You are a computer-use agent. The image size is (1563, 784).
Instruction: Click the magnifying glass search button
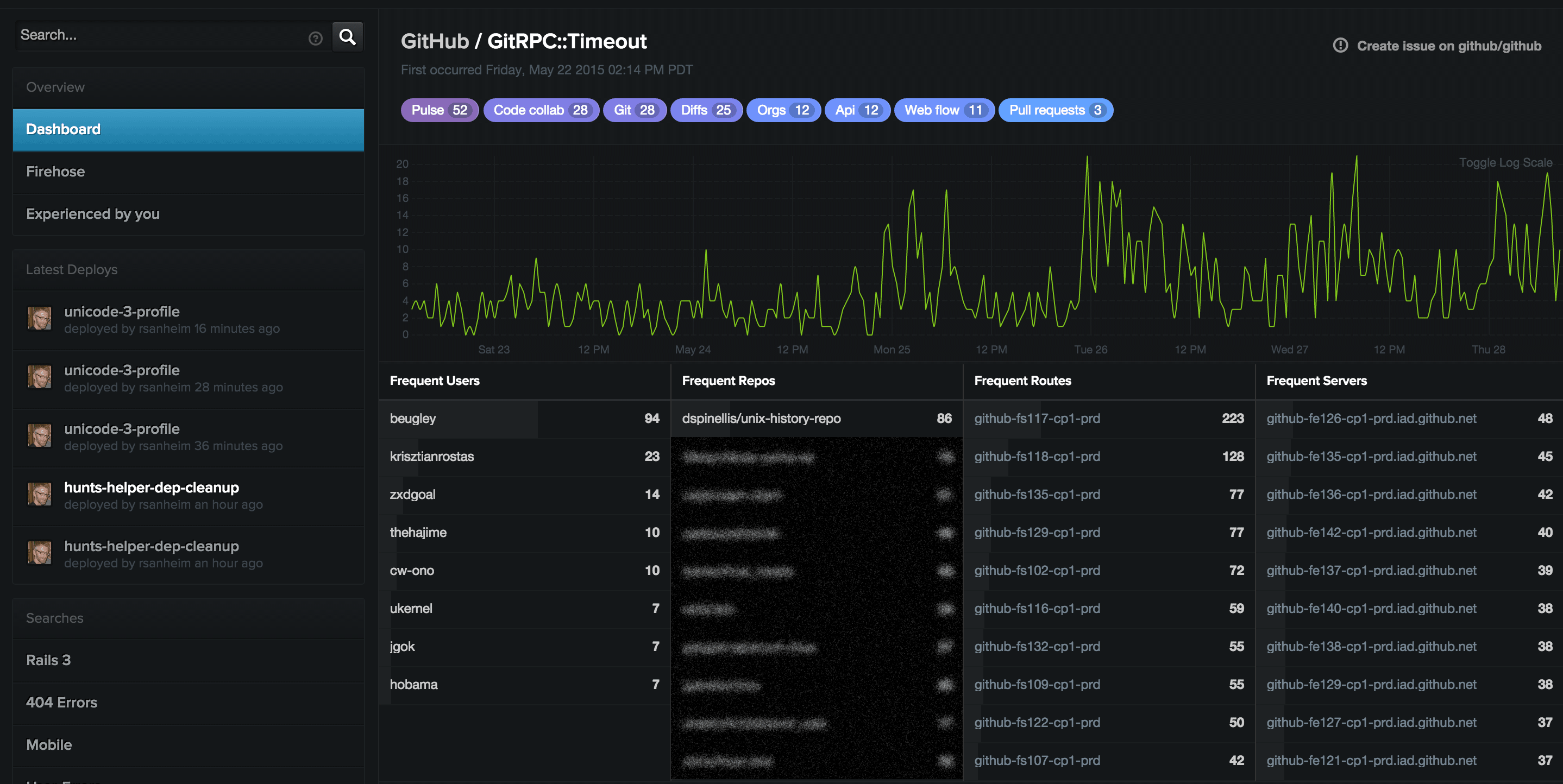click(347, 37)
